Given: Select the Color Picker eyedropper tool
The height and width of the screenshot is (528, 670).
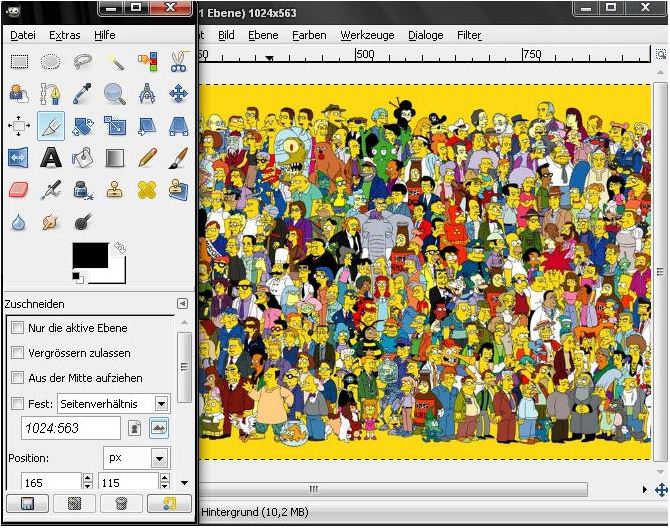Looking at the screenshot, I should tap(82, 94).
